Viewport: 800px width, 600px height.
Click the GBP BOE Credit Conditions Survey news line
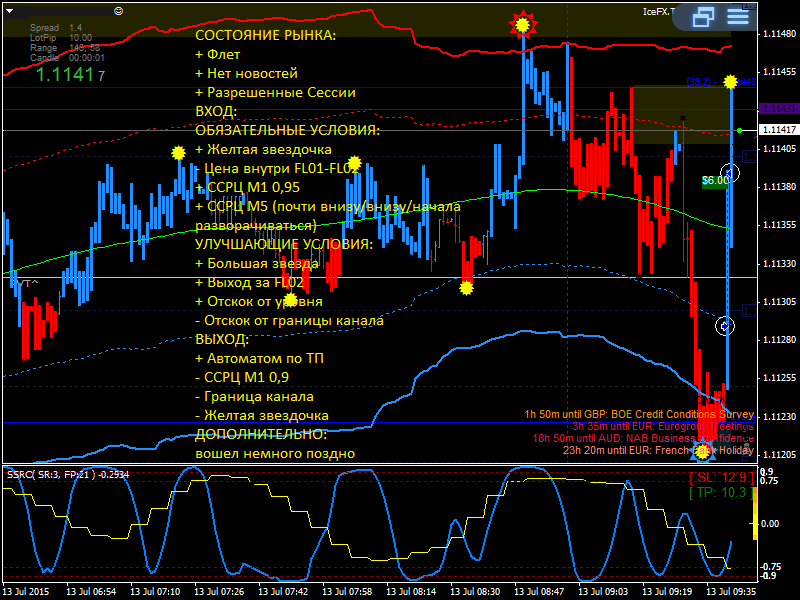[639, 414]
